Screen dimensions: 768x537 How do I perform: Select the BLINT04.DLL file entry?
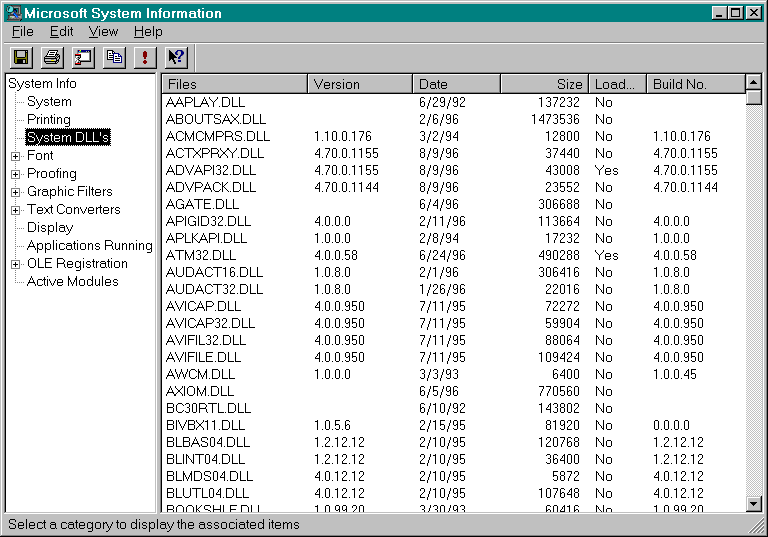206,460
